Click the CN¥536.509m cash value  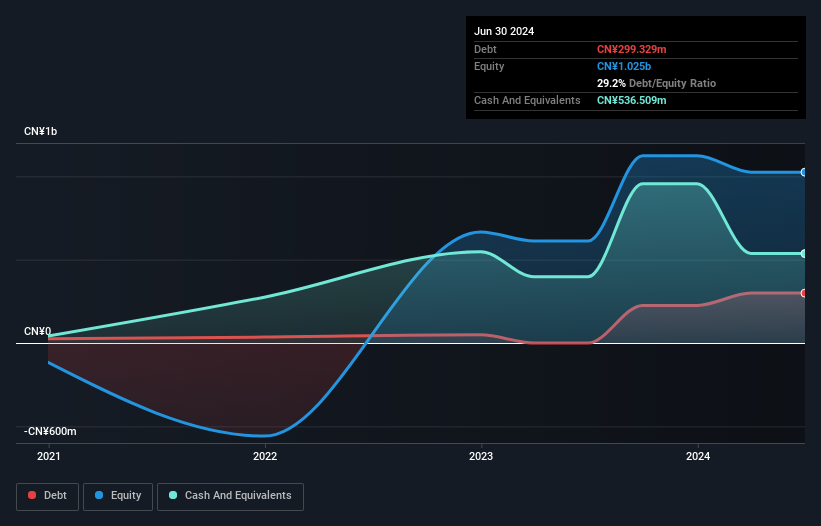pyautogui.click(x=631, y=100)
